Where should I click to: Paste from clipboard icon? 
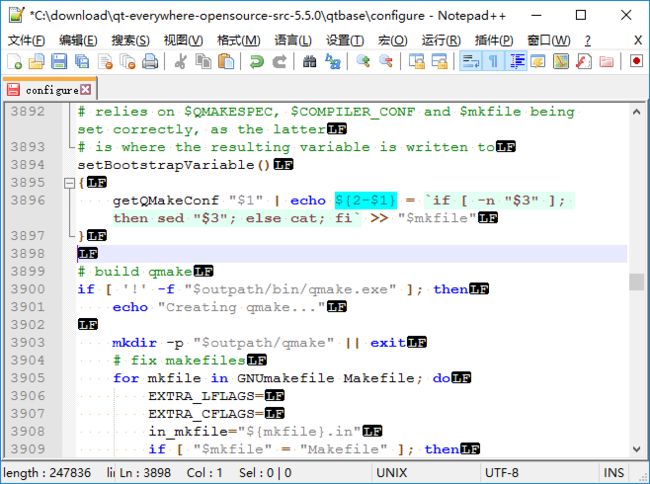[x=226, y=61]
